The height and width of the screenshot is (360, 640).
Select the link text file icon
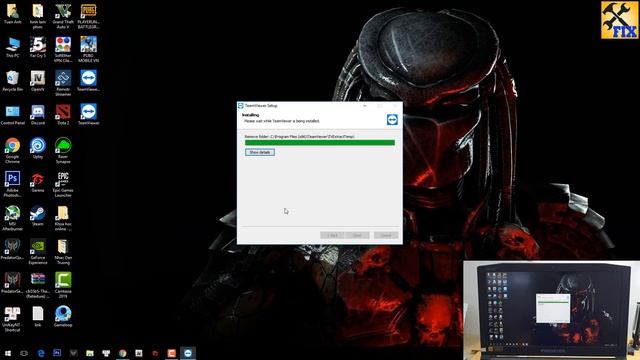coord(38,317)
